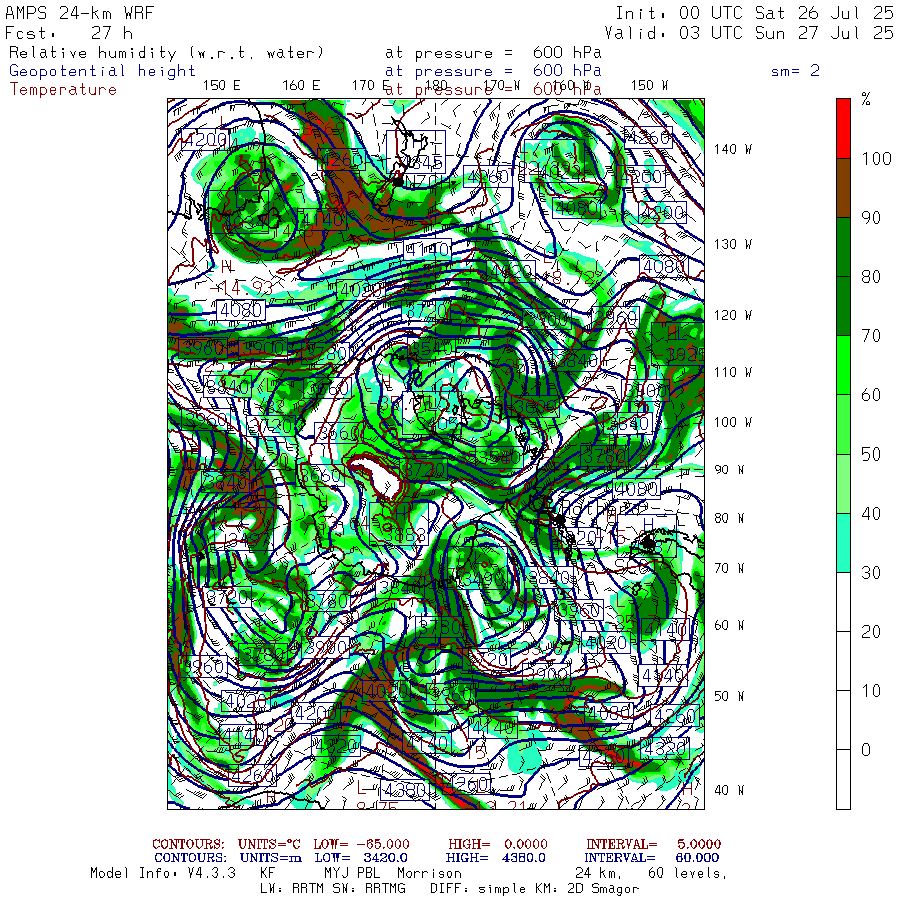Click the '120 W' label right of map
Image resolution: width=900 pixels, height=900 pixels.
[732, 315]
